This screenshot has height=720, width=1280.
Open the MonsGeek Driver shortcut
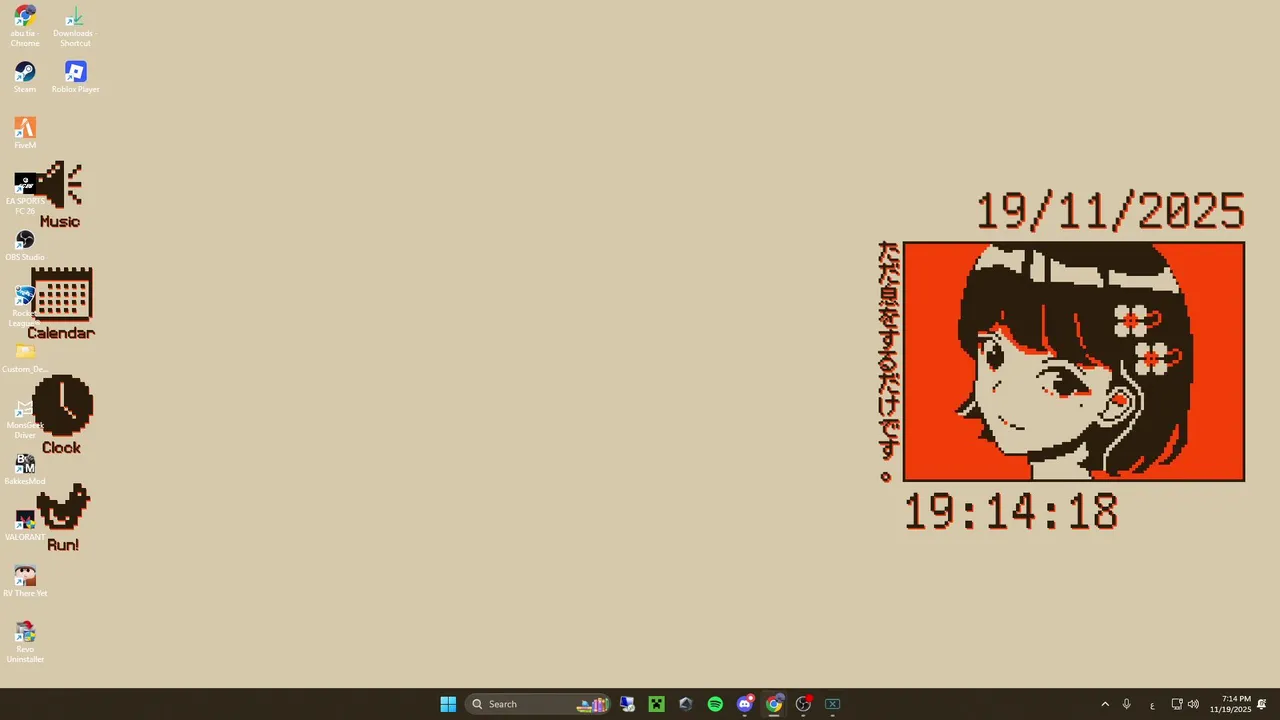(x=24, y=418)
